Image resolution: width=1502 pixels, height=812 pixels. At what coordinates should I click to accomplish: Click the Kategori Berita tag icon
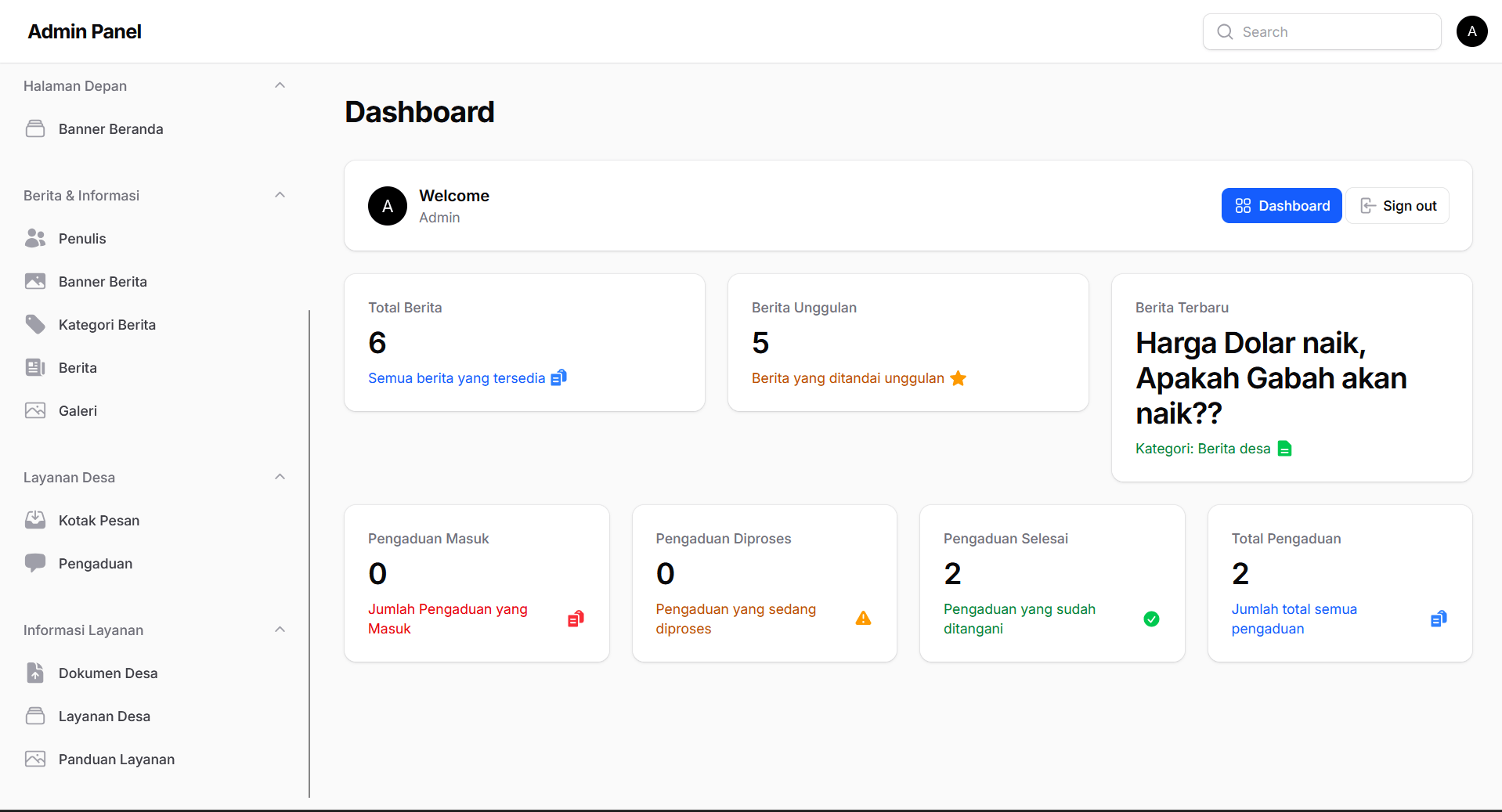35,325
